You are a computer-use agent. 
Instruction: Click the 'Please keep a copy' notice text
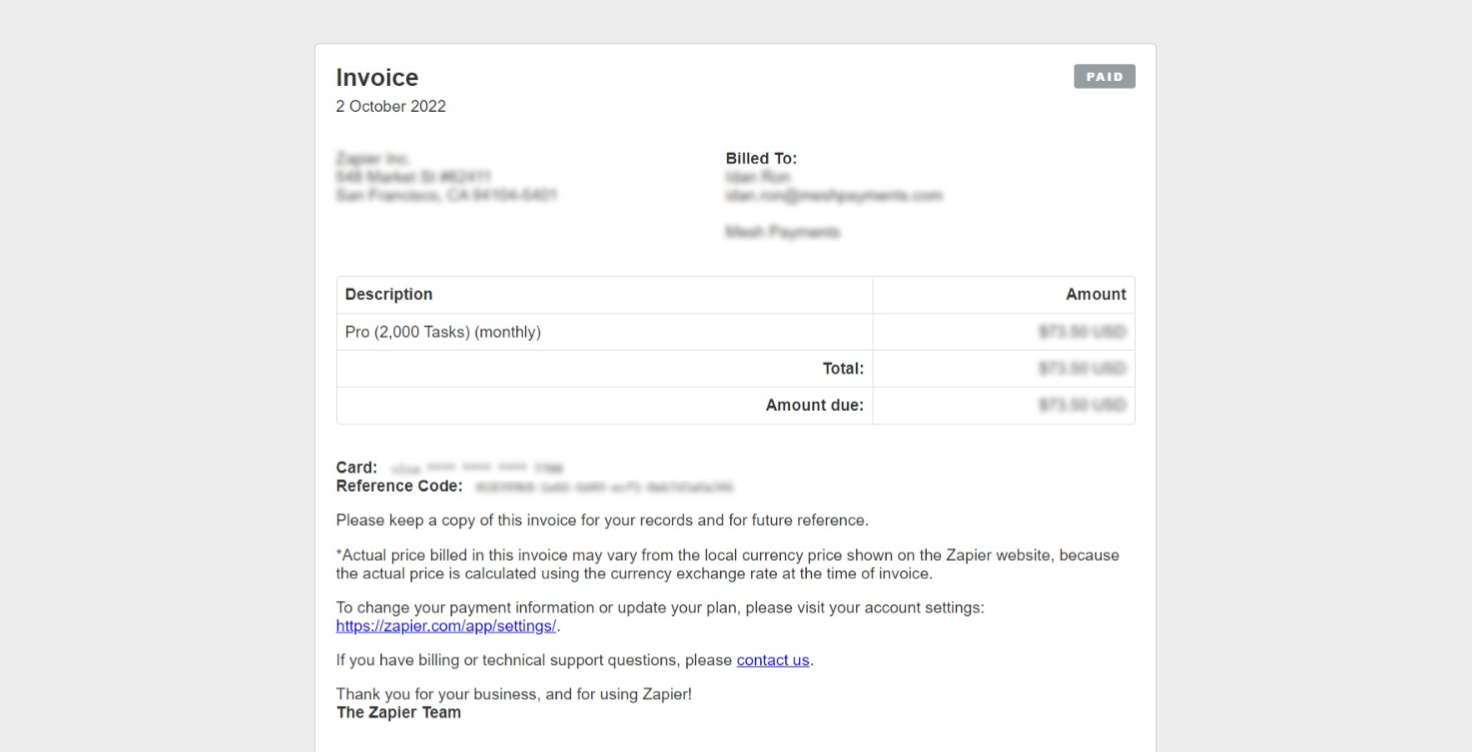point(602,520)
